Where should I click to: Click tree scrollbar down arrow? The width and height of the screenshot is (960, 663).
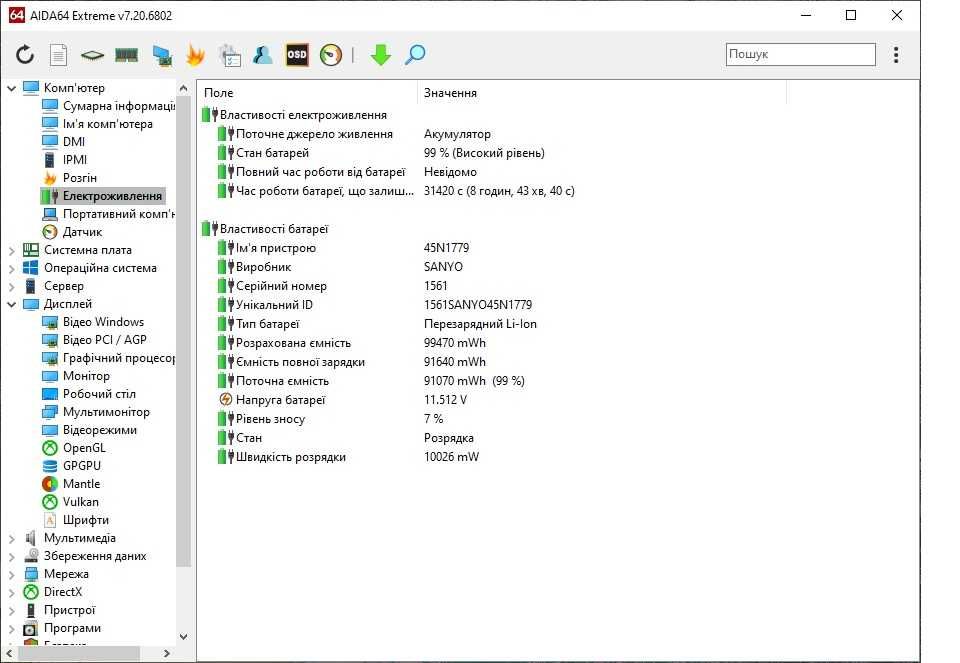tap(183, 637)
